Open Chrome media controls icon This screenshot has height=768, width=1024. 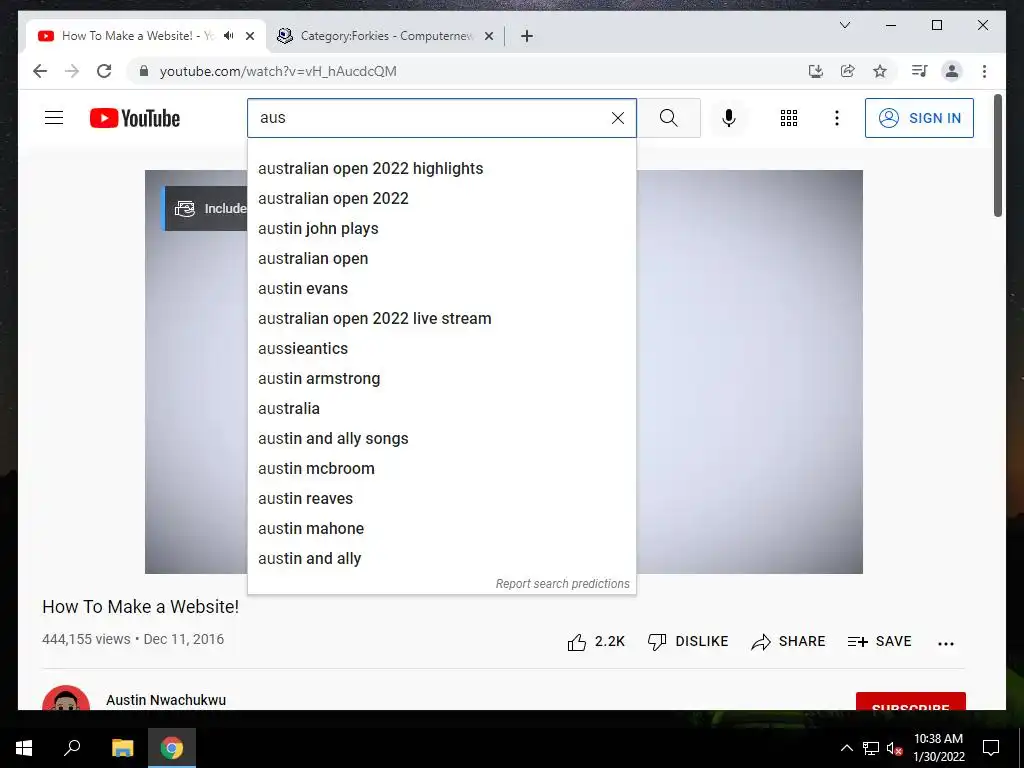[920, 71]
